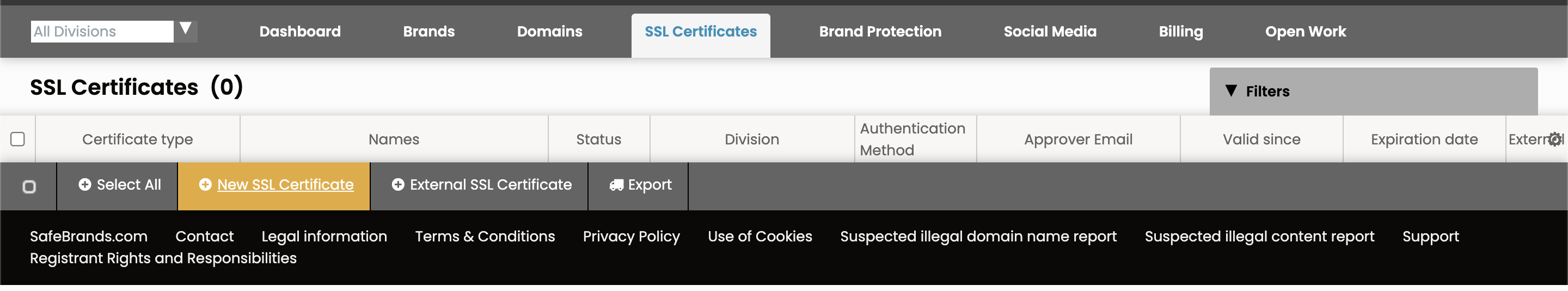This screenshot has width=1568, height=291.
Task: Click the plus icon on External SSL Certificate
Action: pos(398,184)
